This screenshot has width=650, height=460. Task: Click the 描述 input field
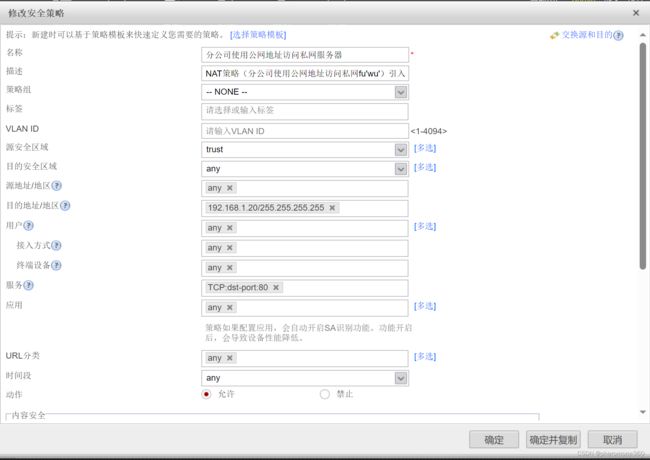pyautogui.click(x=305, y=73)
